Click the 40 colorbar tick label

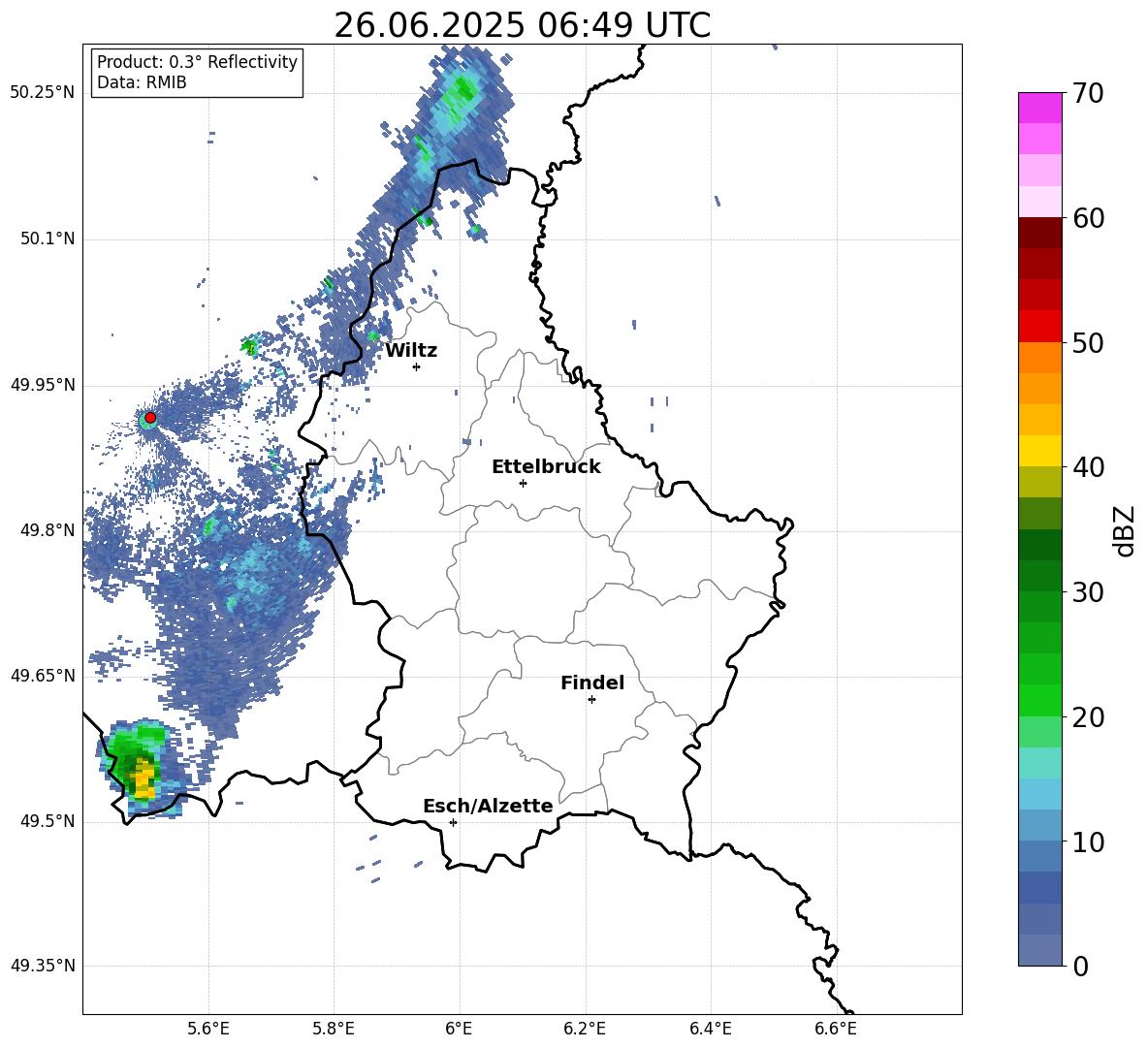coord(1087,467)
